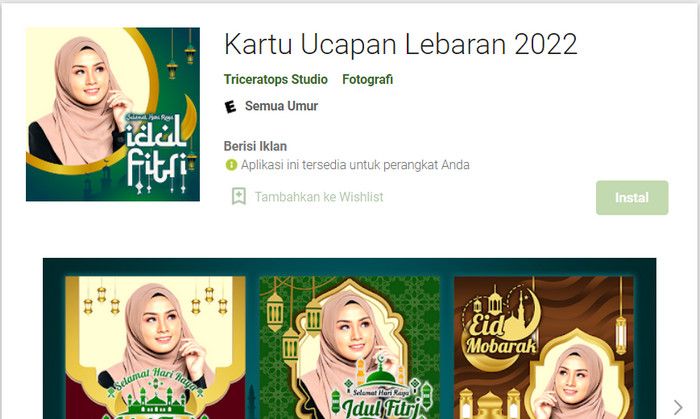
Task: Click the Berisi Iklan label
Action: pos(255,146)
